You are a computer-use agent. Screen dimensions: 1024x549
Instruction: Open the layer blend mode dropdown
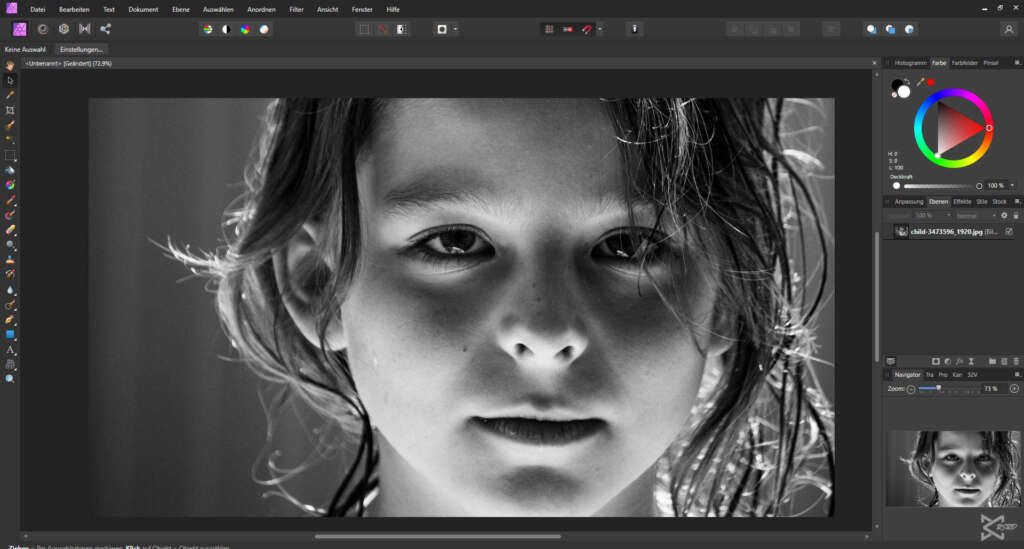(x=975, y=215)
